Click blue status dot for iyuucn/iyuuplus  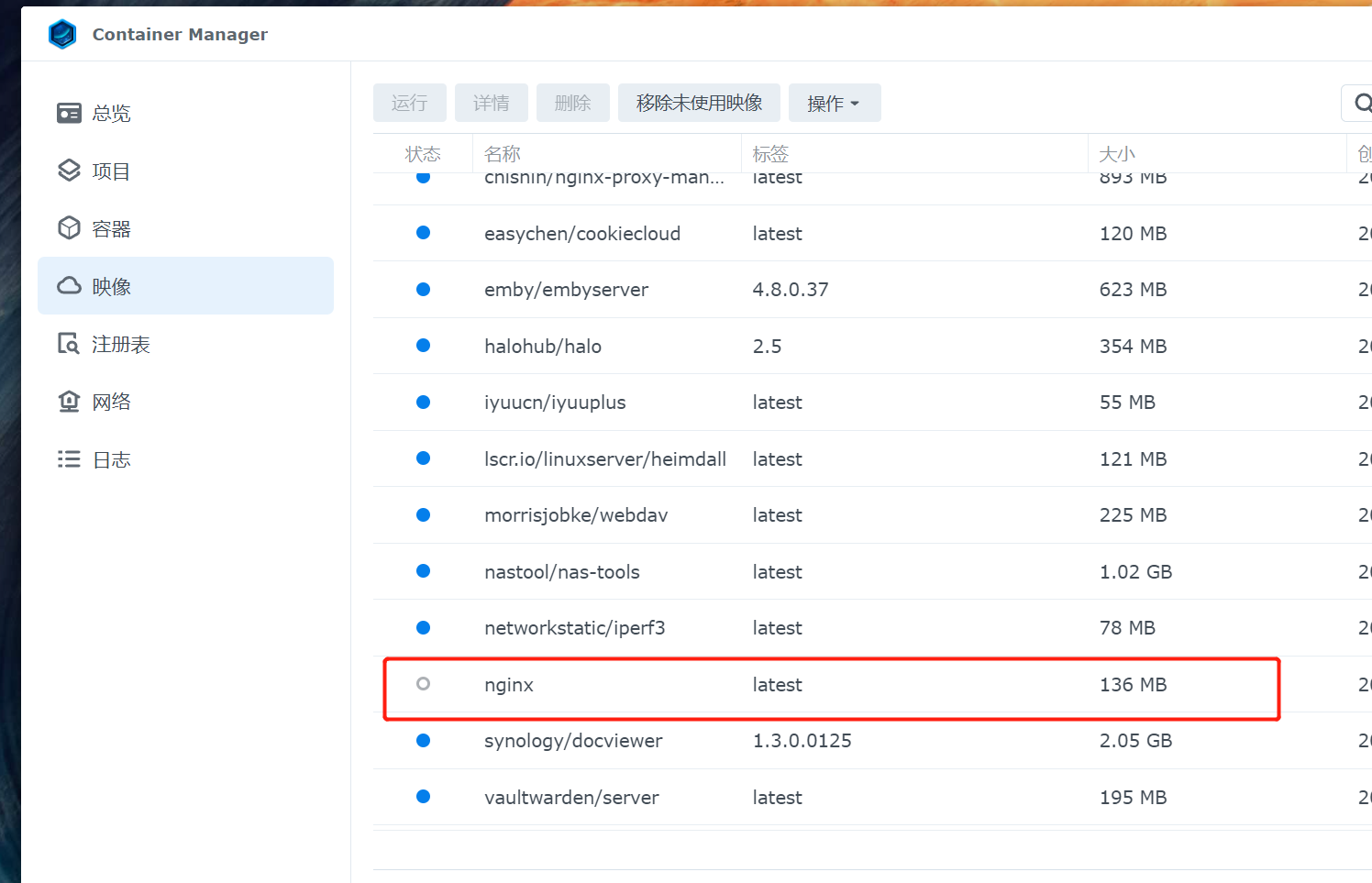(x=423, y=402)
